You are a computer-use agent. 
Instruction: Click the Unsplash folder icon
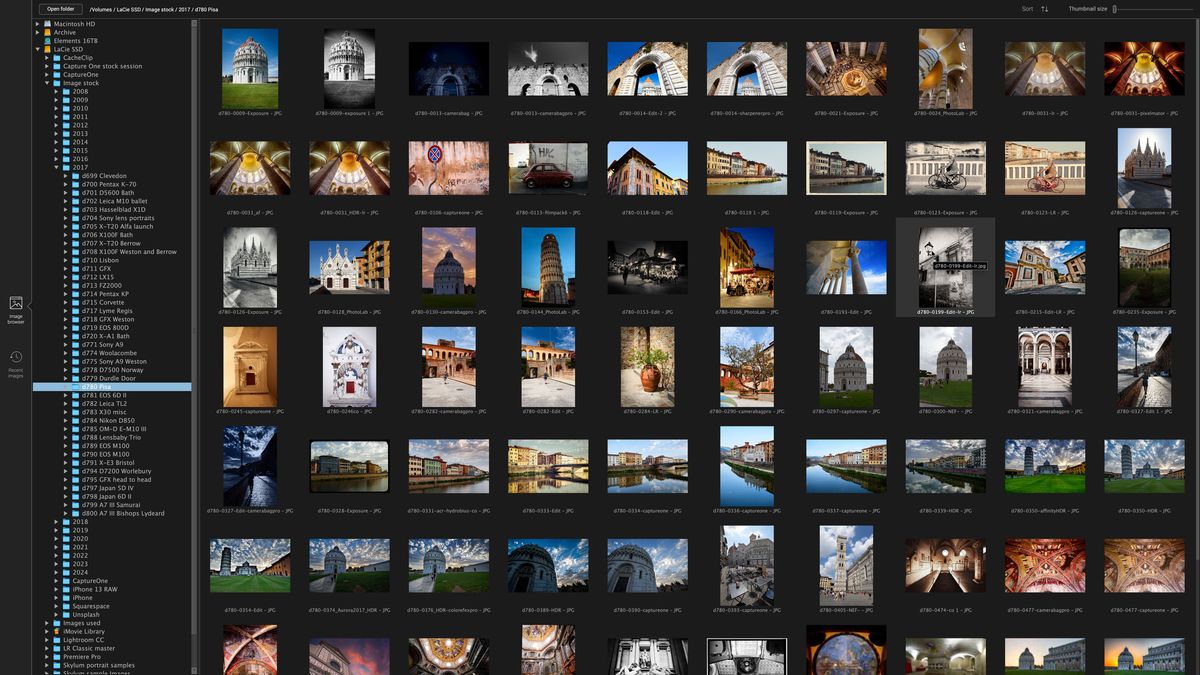[x=67, y=615]
